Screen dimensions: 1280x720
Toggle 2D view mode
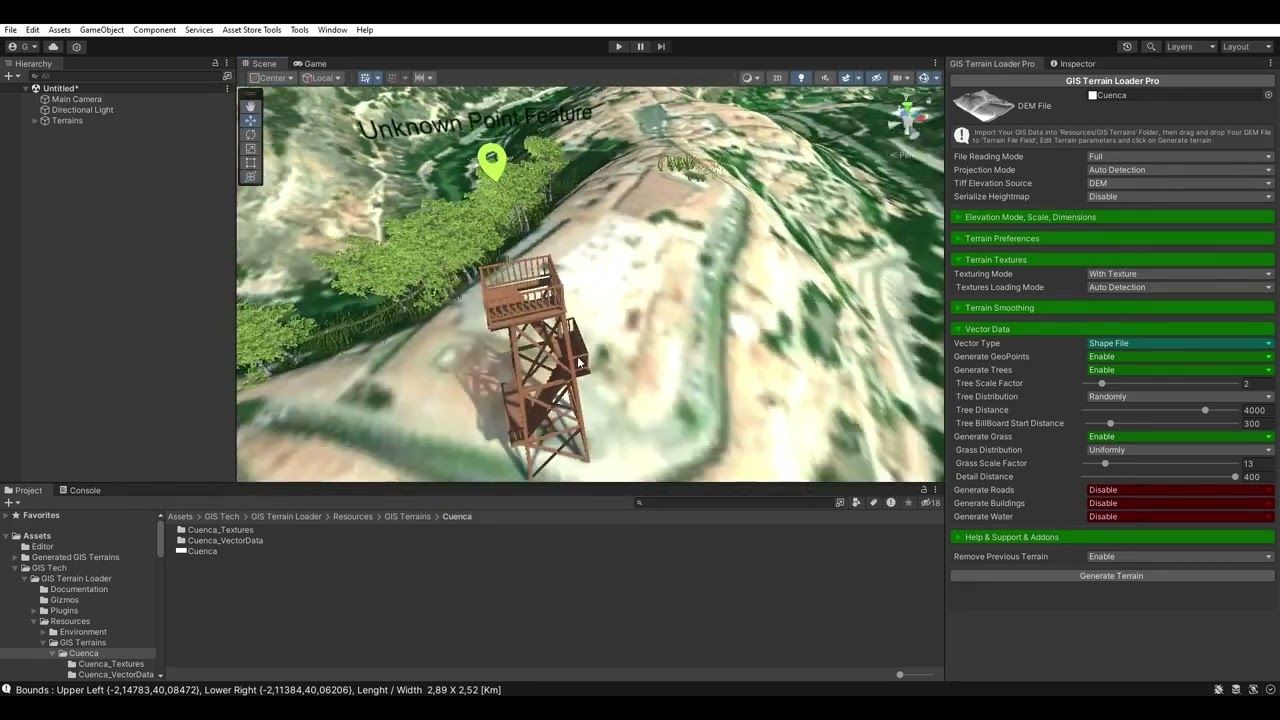(777, 78)
